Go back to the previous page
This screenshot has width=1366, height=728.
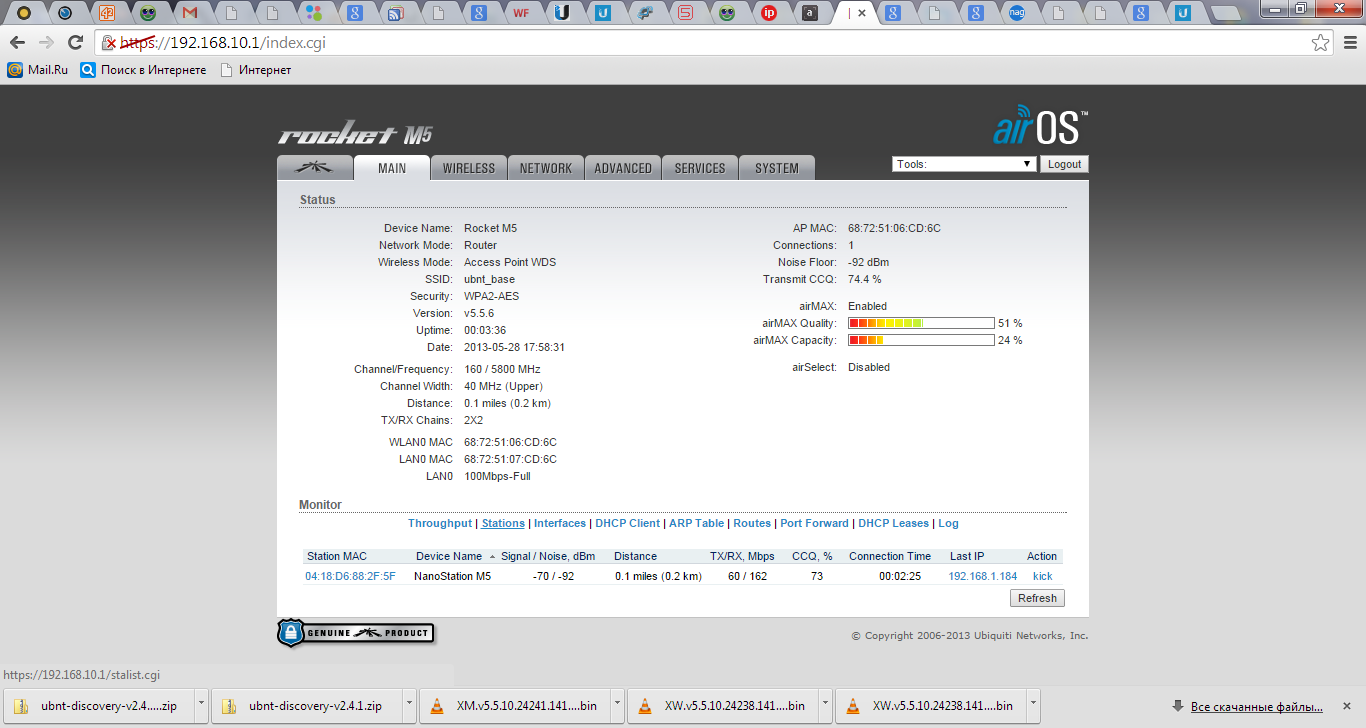(17, 43)
